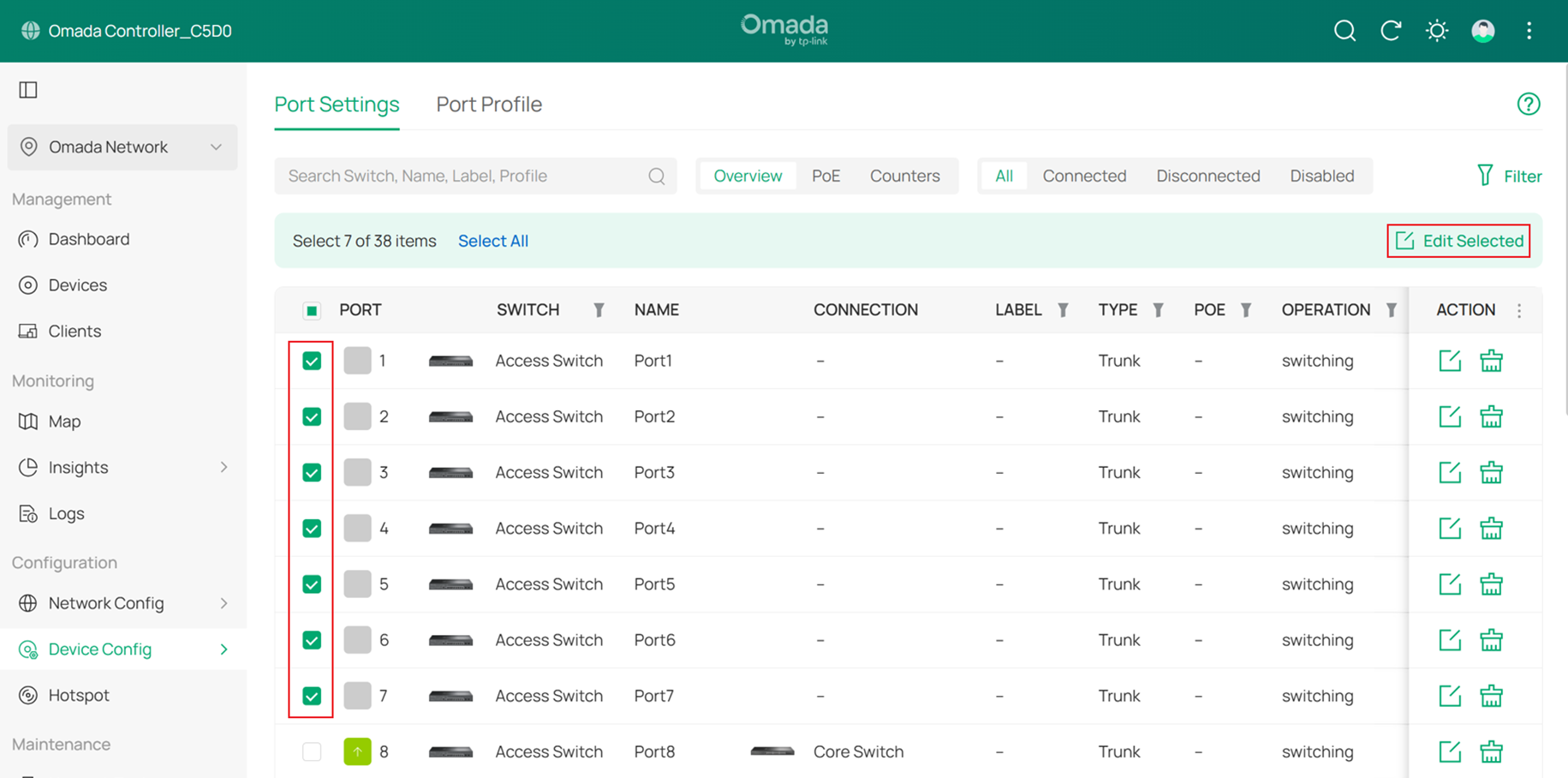Open the search icon in the top bar

coord(1344,30)
